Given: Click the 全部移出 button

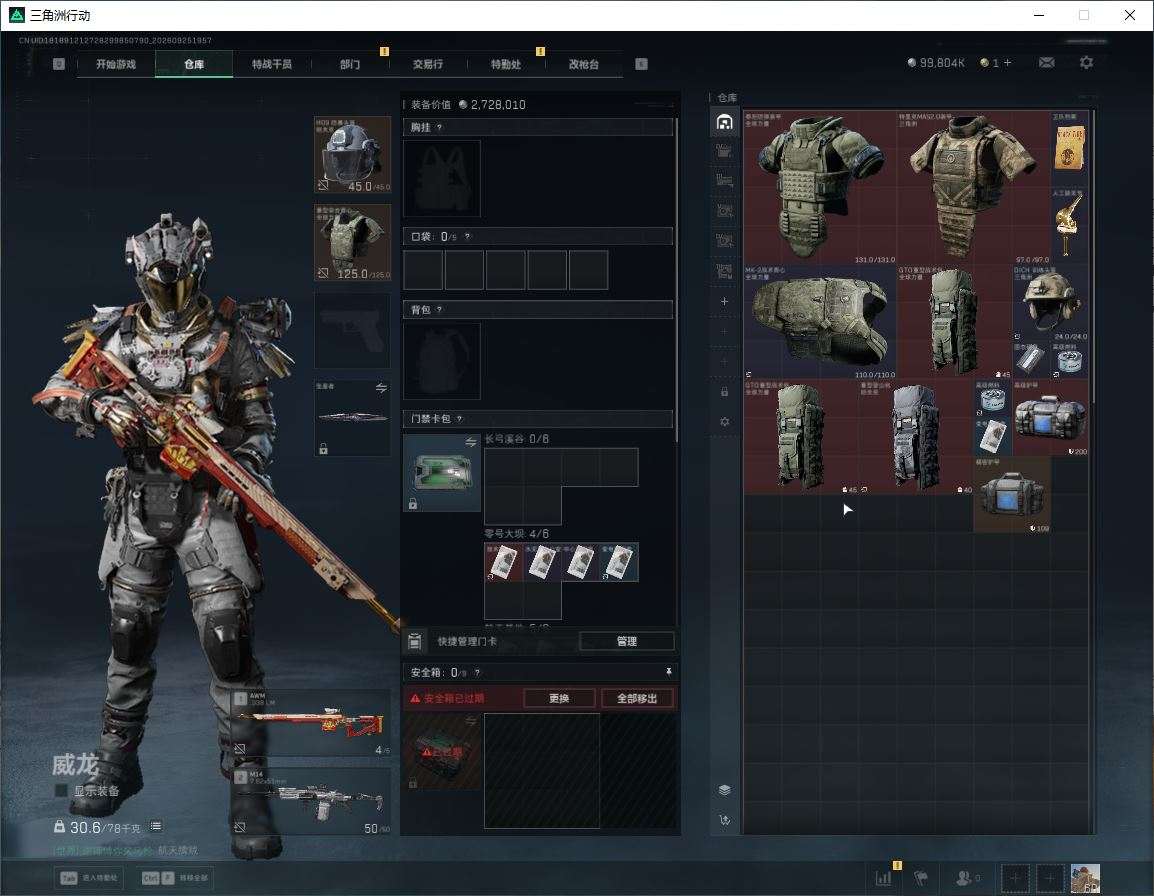Looking at the screenshot, I should pos(637,698).
